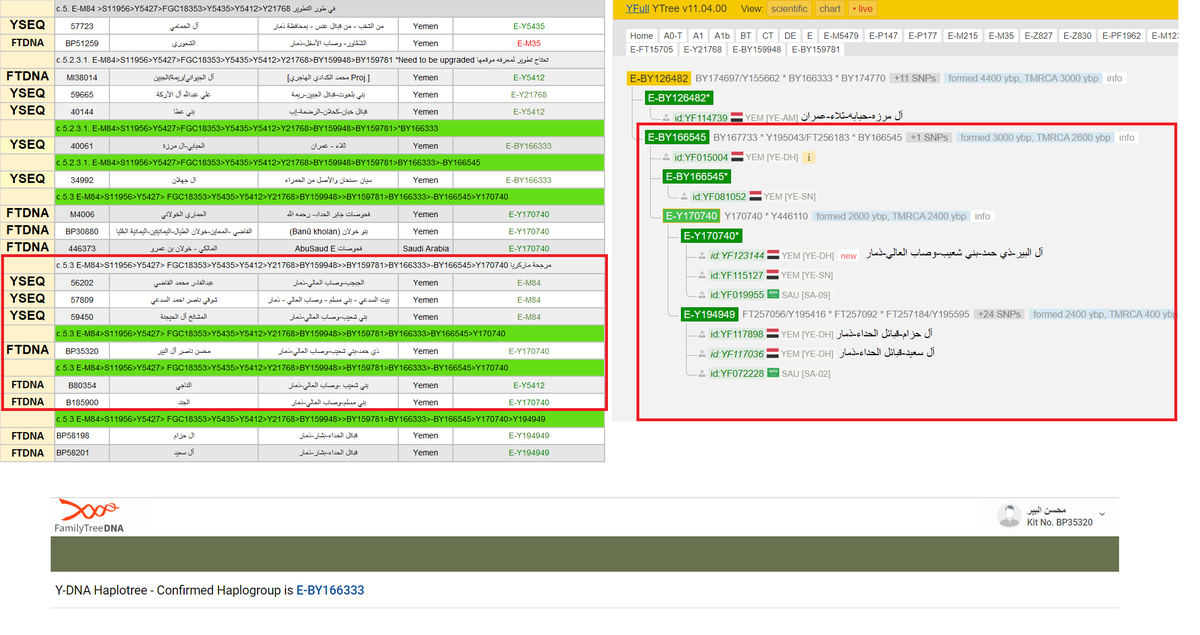This screenshot has width=1200, height=635.
Task: Select the E-Z827 breadcrumb tab
Action: tap(1038, 35)
